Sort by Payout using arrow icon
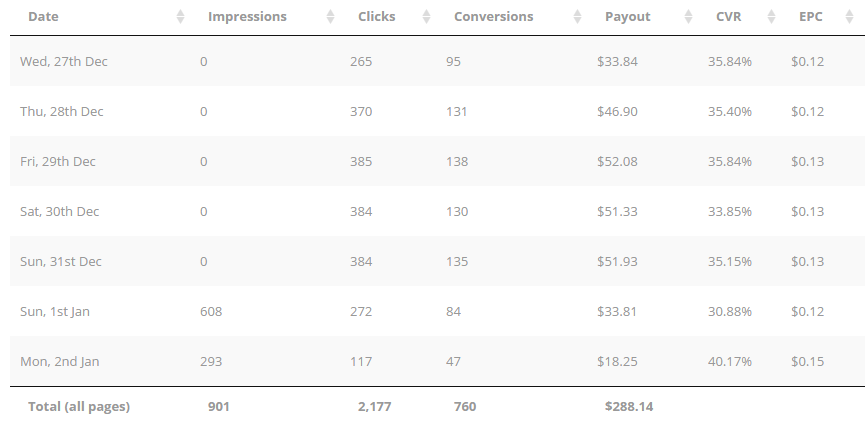Viewport: 865px width, 425px height. pos(688,17)
